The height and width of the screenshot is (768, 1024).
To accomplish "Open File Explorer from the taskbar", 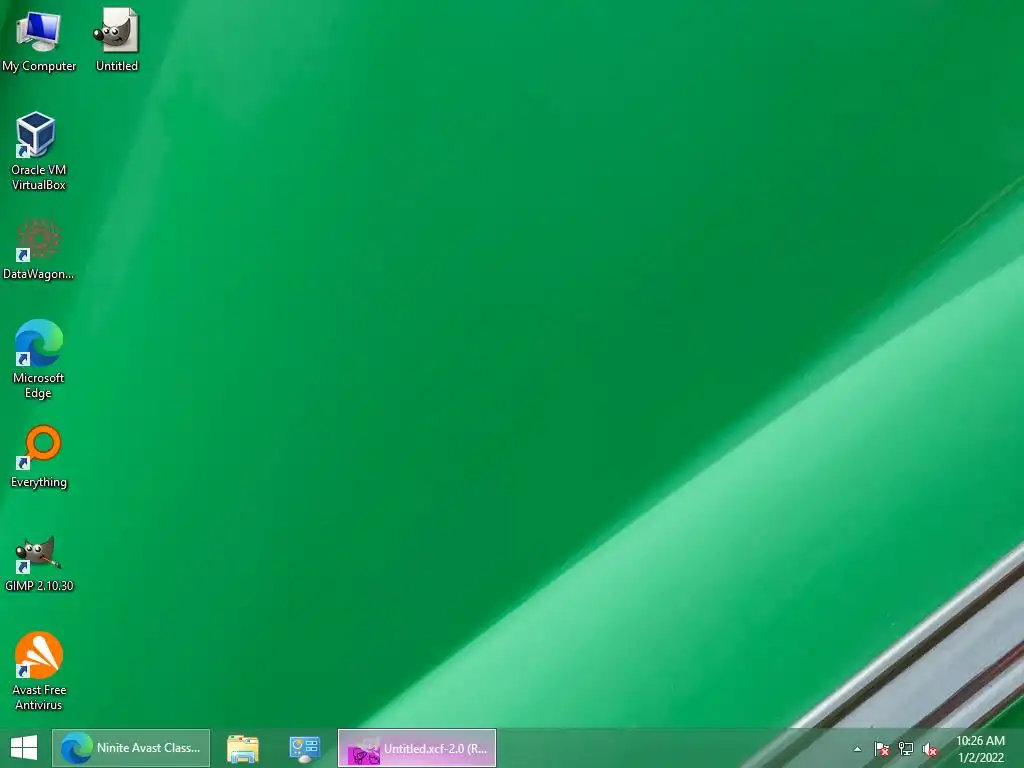I will (243, 748).
